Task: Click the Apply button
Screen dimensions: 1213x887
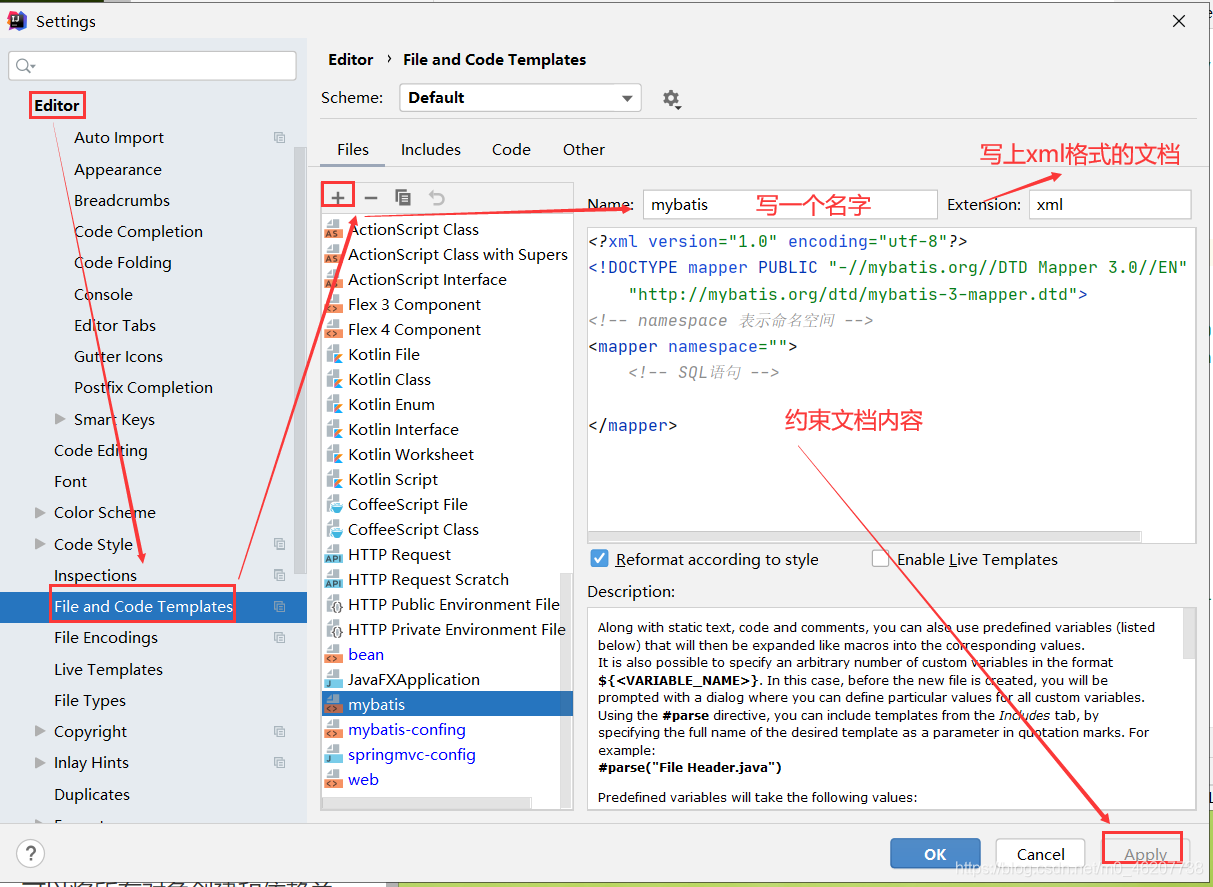Action: [x=1145, y=854]
